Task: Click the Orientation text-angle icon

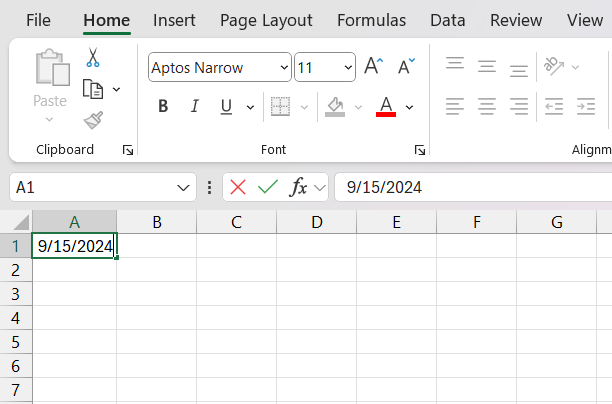Action: tap(554, 66)
